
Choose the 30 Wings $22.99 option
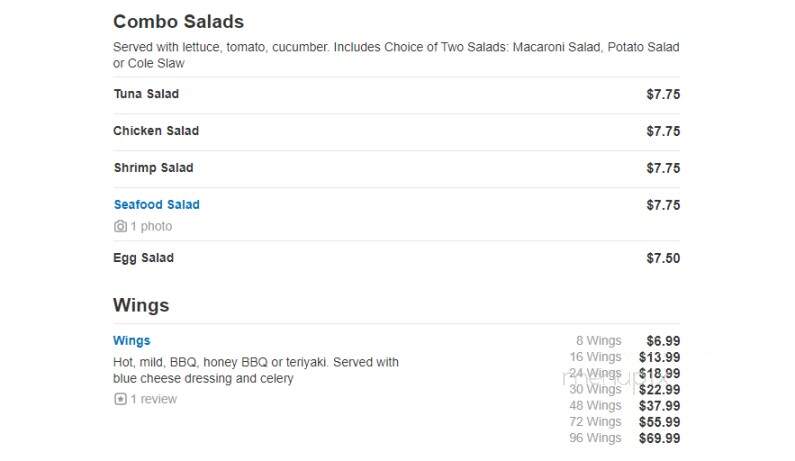click(625, 389)
